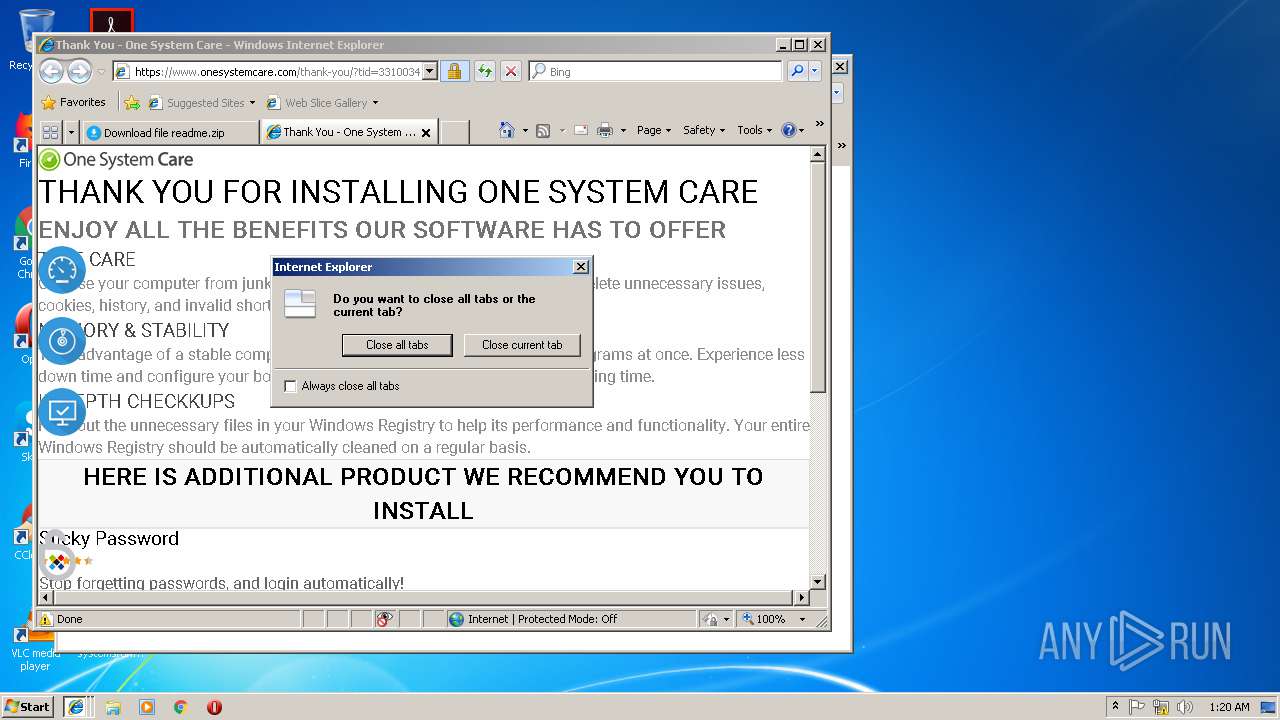Image resolution: width=1280 pixels, height=720 pixels.
Task: Click the privacy report eye icon in status bar
Action: 385,619
